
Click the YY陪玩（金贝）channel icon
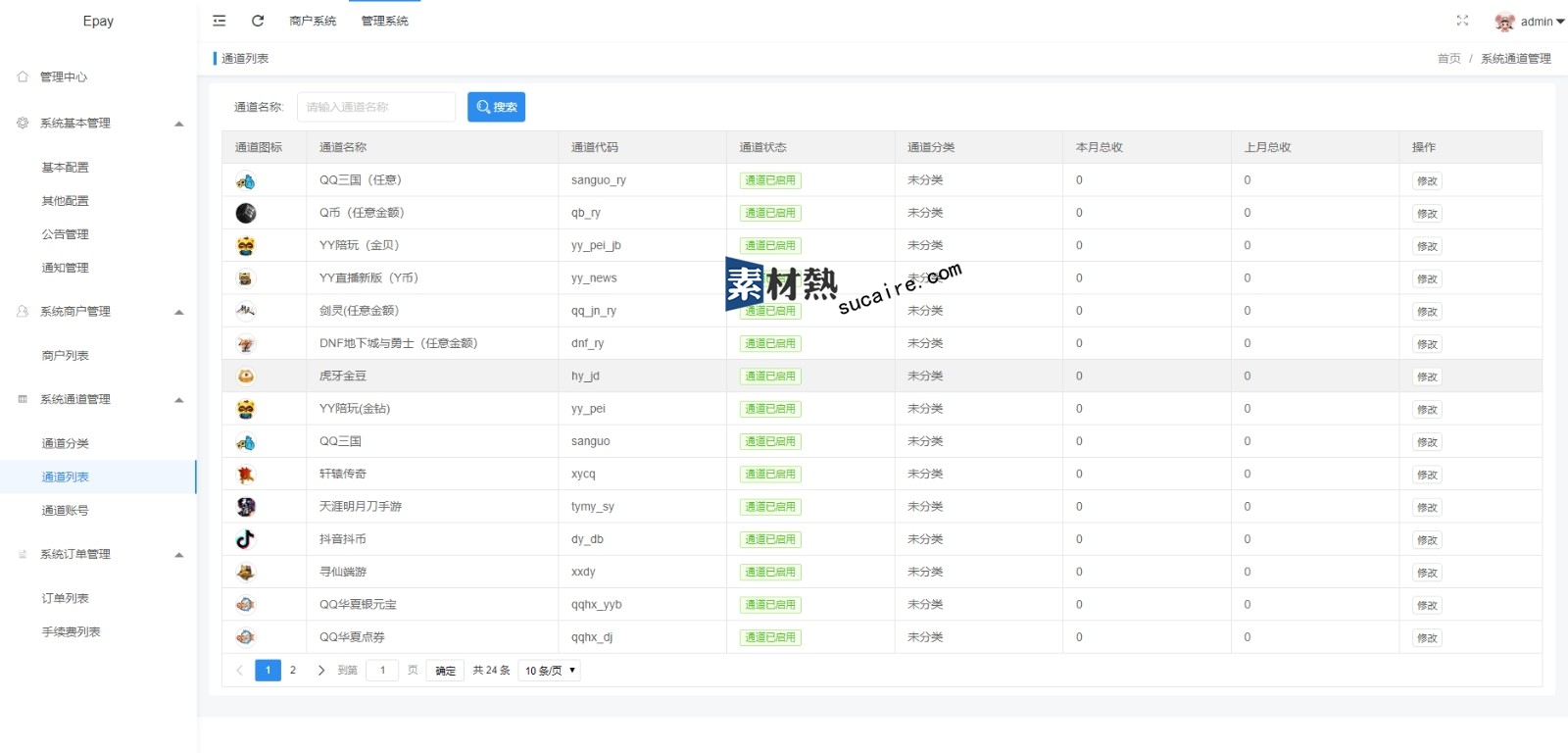246,245
